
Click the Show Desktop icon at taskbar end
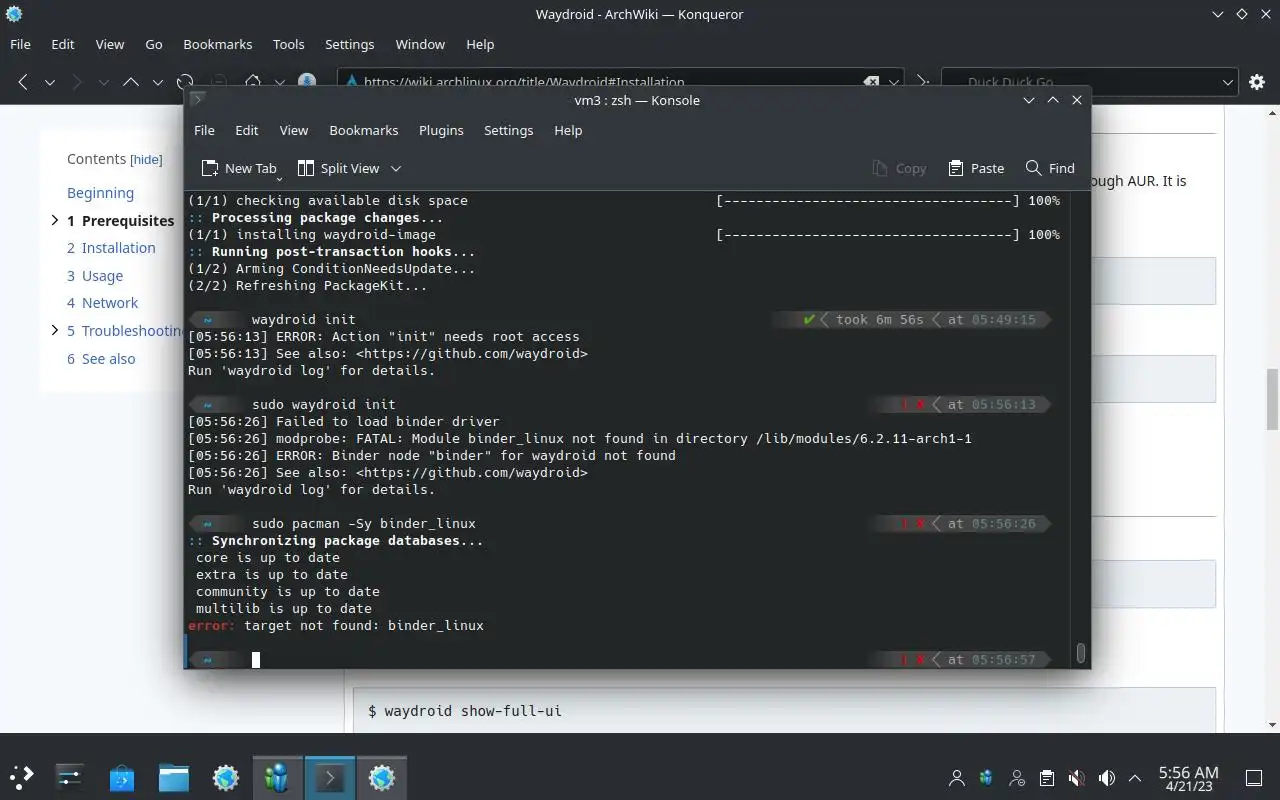(x=1253, y=777)
